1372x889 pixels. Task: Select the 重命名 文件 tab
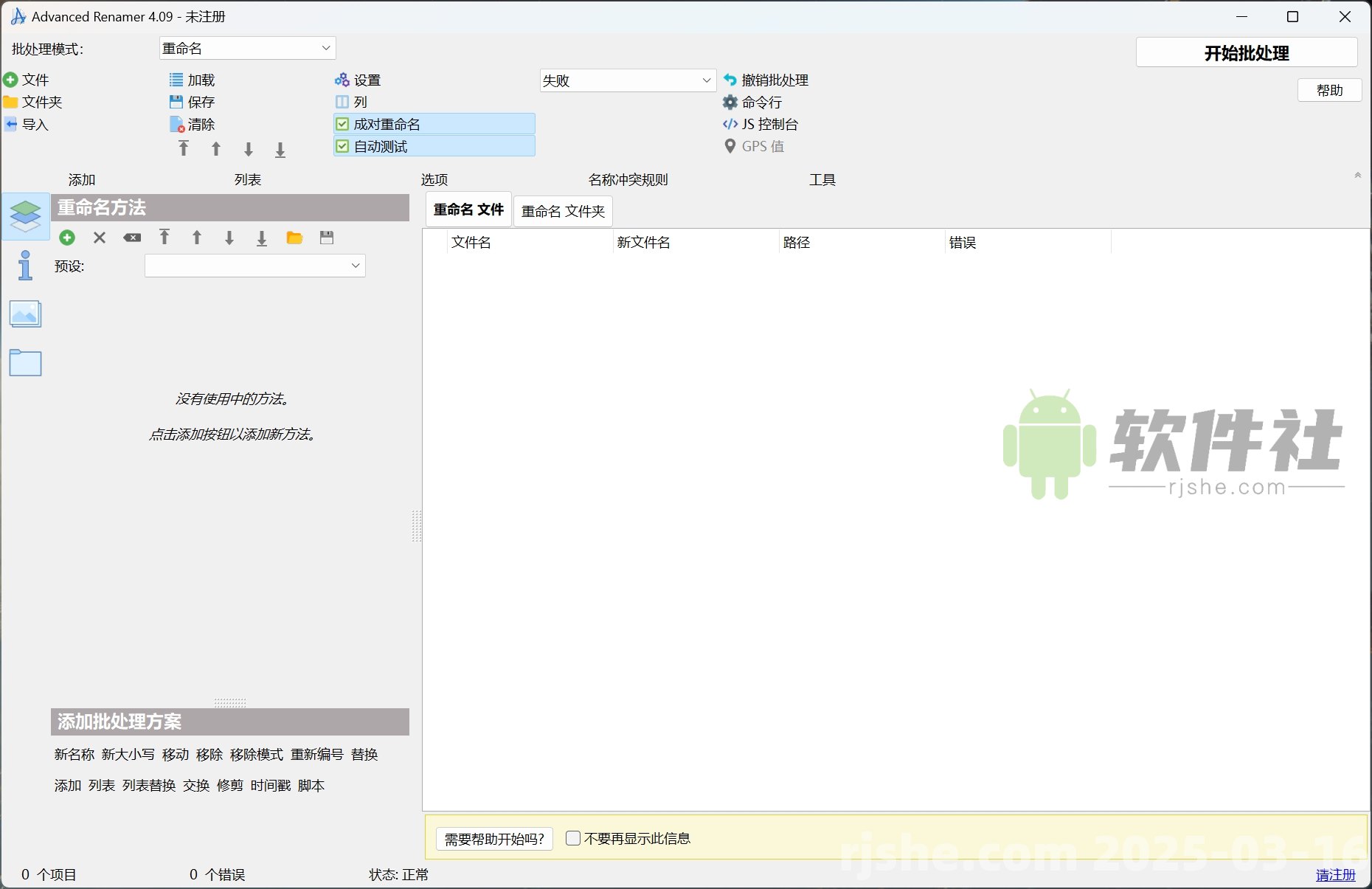click(x=468, y=210)
